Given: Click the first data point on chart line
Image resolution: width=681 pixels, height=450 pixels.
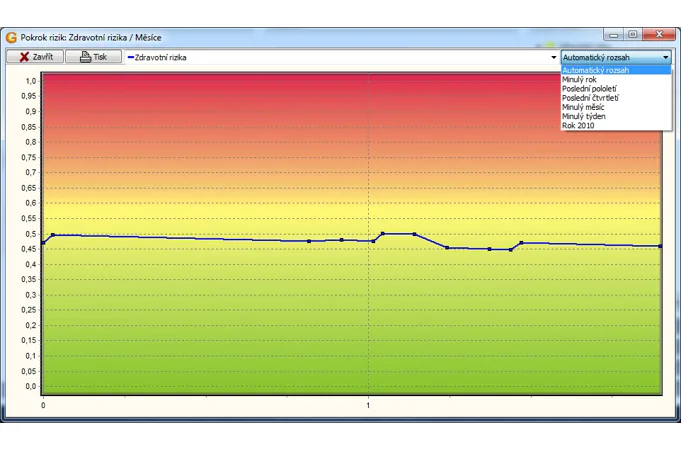Looking at the screenshot, I should [42, 243].
